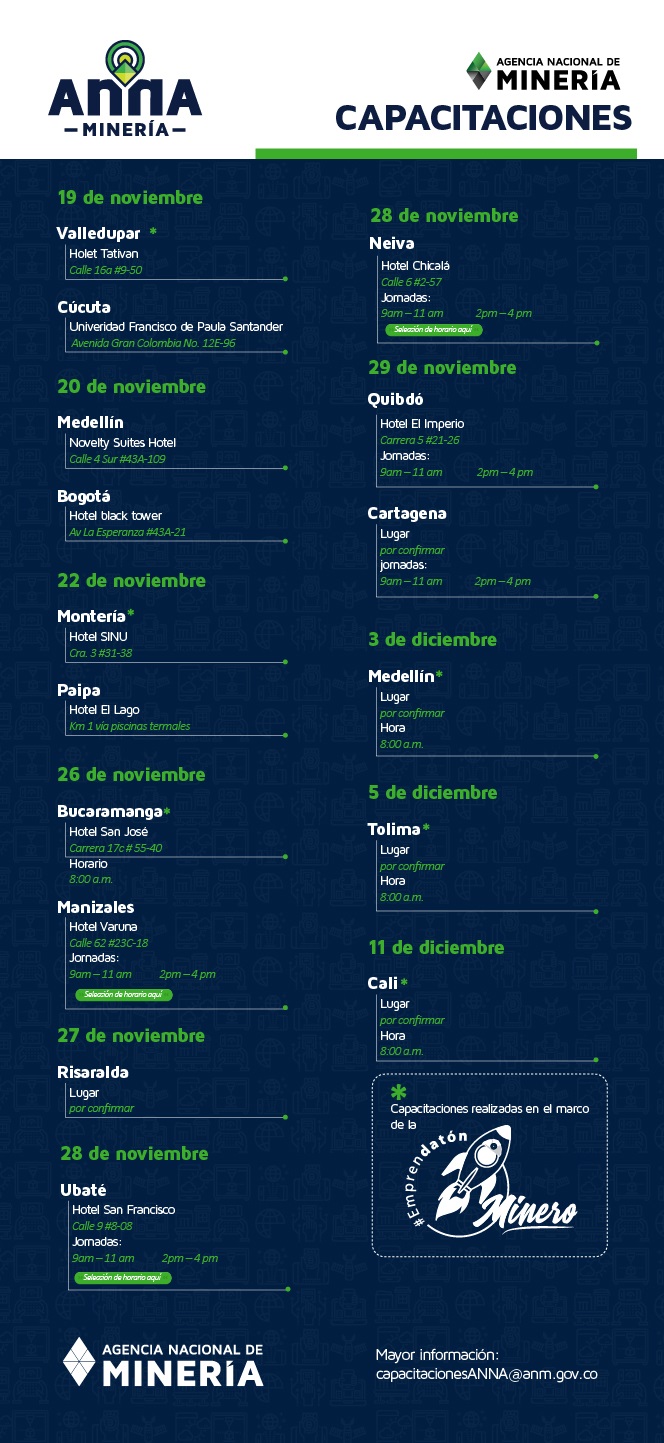Click the asterisk next to Valledupar
Screen dimensions: 664x1443
point(153,232)
